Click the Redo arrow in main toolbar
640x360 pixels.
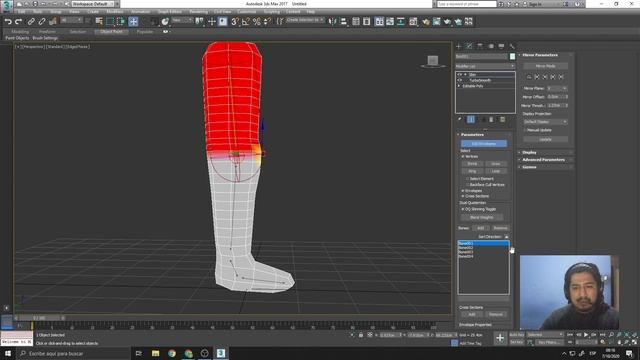18,21
